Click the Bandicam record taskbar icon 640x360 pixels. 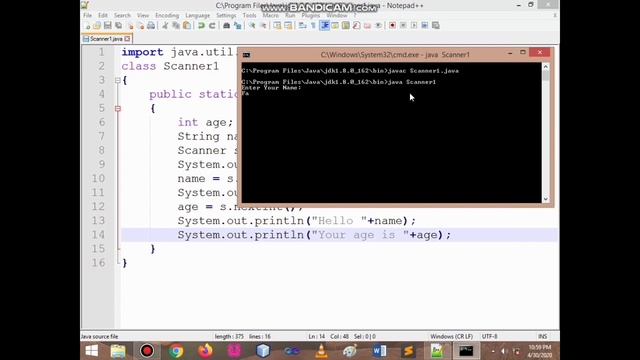[147, 351]
